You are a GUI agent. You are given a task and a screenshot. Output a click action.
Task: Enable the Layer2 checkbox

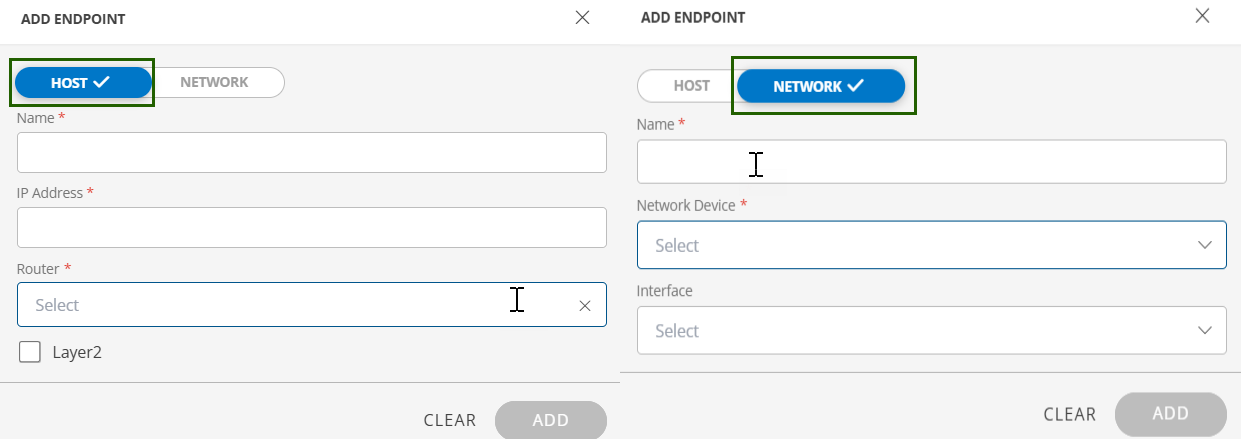30,352
